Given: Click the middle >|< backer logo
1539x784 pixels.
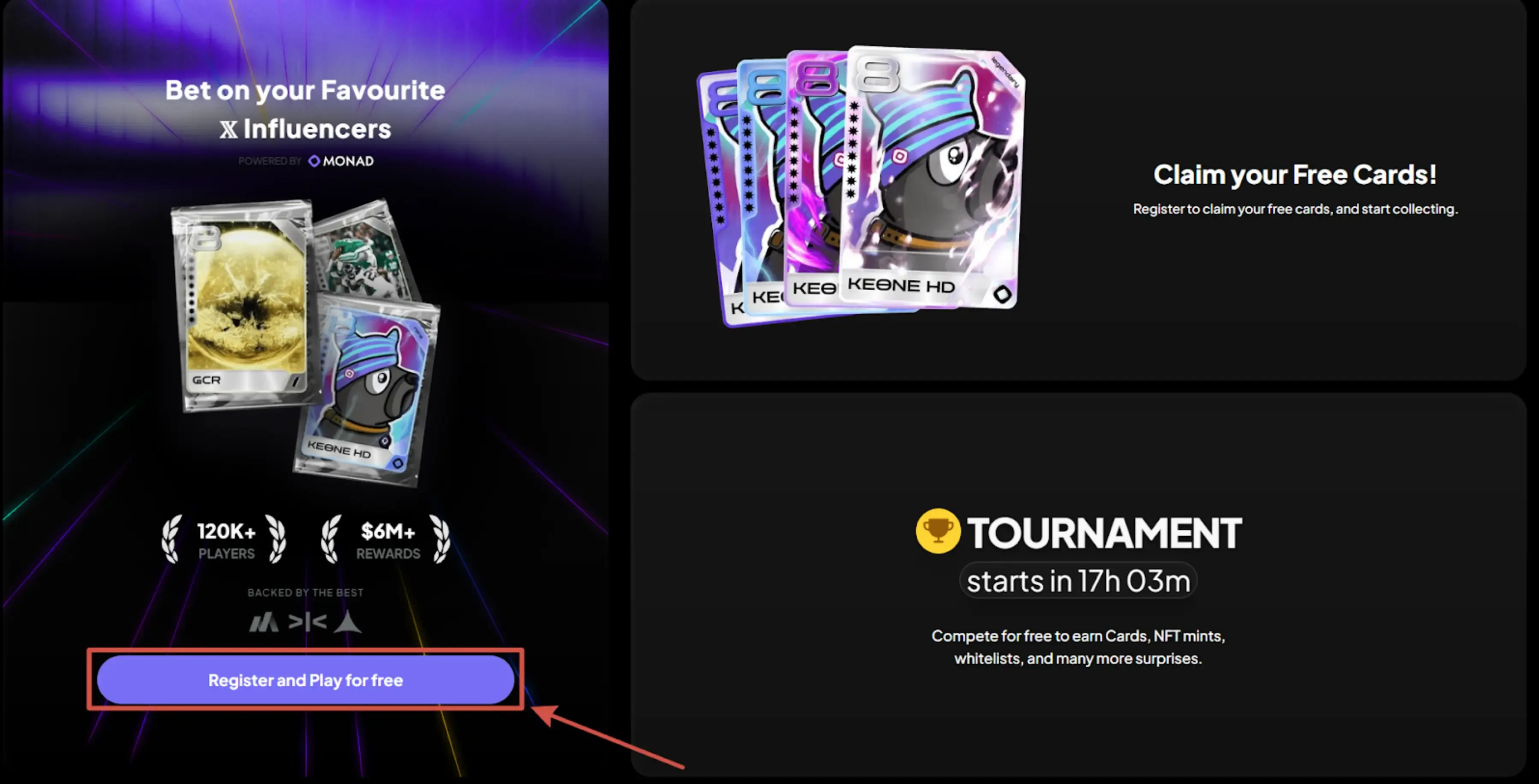Looking at the screenshot, I should 307,622.
